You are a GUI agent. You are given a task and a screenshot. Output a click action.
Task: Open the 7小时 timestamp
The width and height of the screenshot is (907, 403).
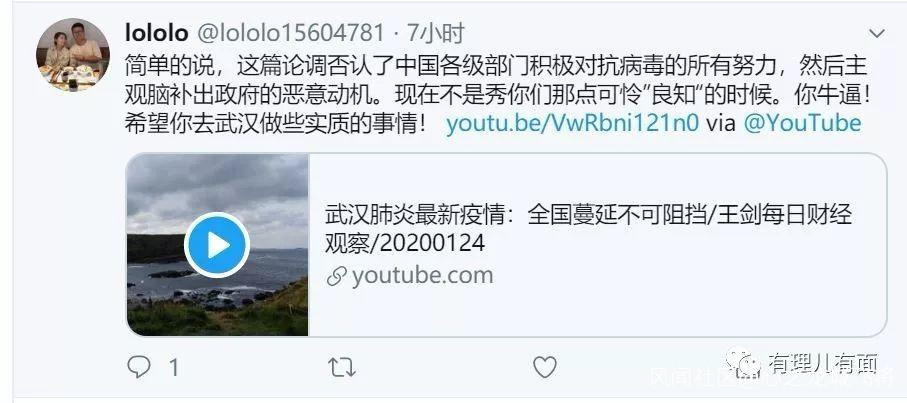pos(436,34)
